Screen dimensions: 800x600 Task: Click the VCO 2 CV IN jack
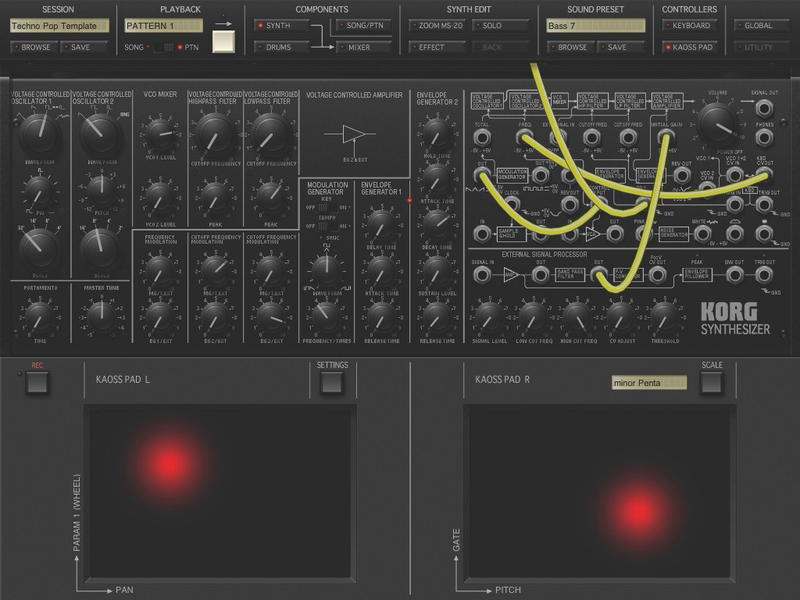click(706, 187)
